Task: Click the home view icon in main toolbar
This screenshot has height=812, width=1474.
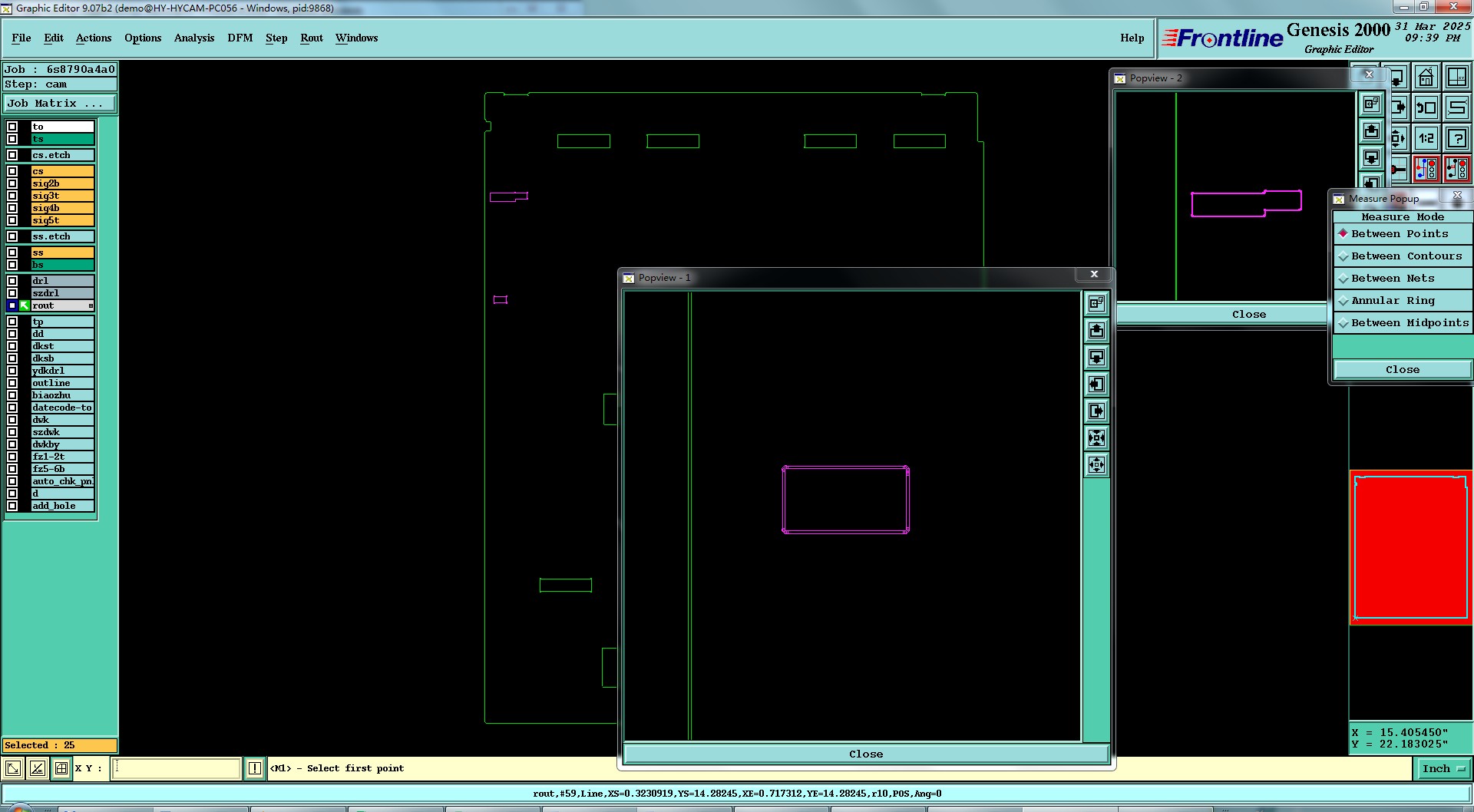Action: tap(1426, 78)
